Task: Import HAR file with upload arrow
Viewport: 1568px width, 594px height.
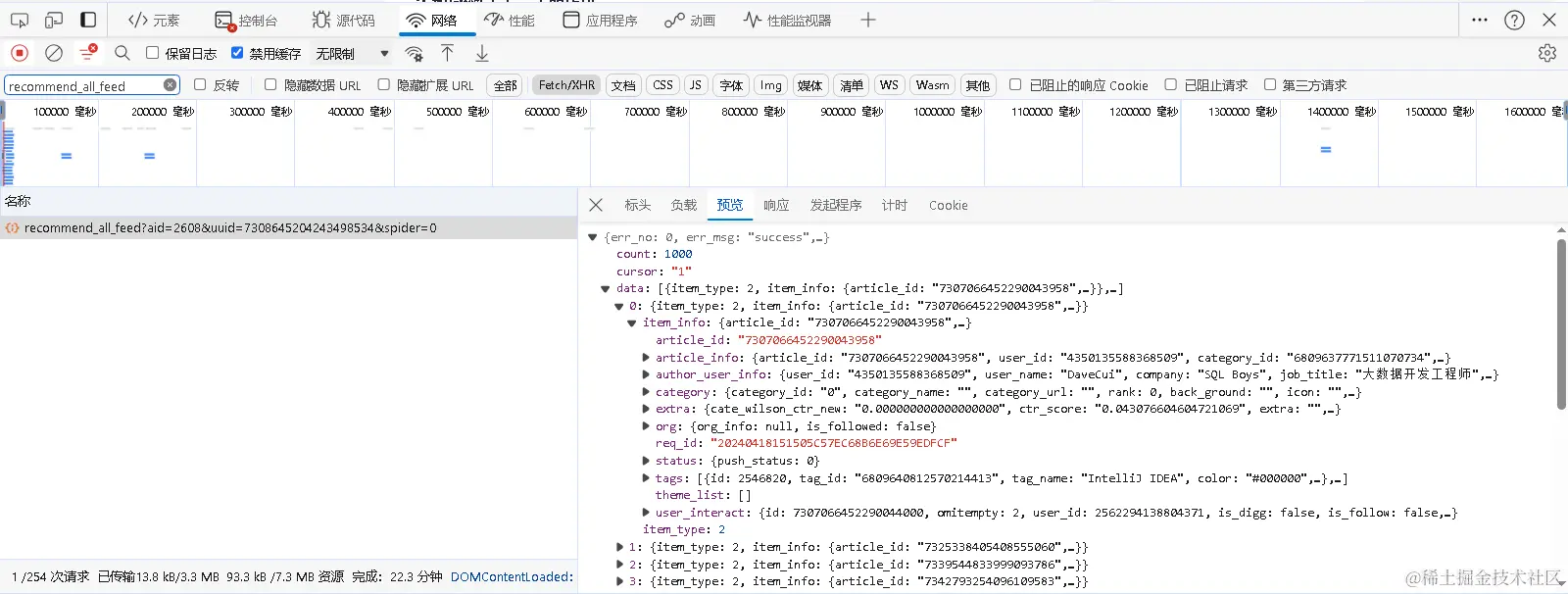Action: 447,53
